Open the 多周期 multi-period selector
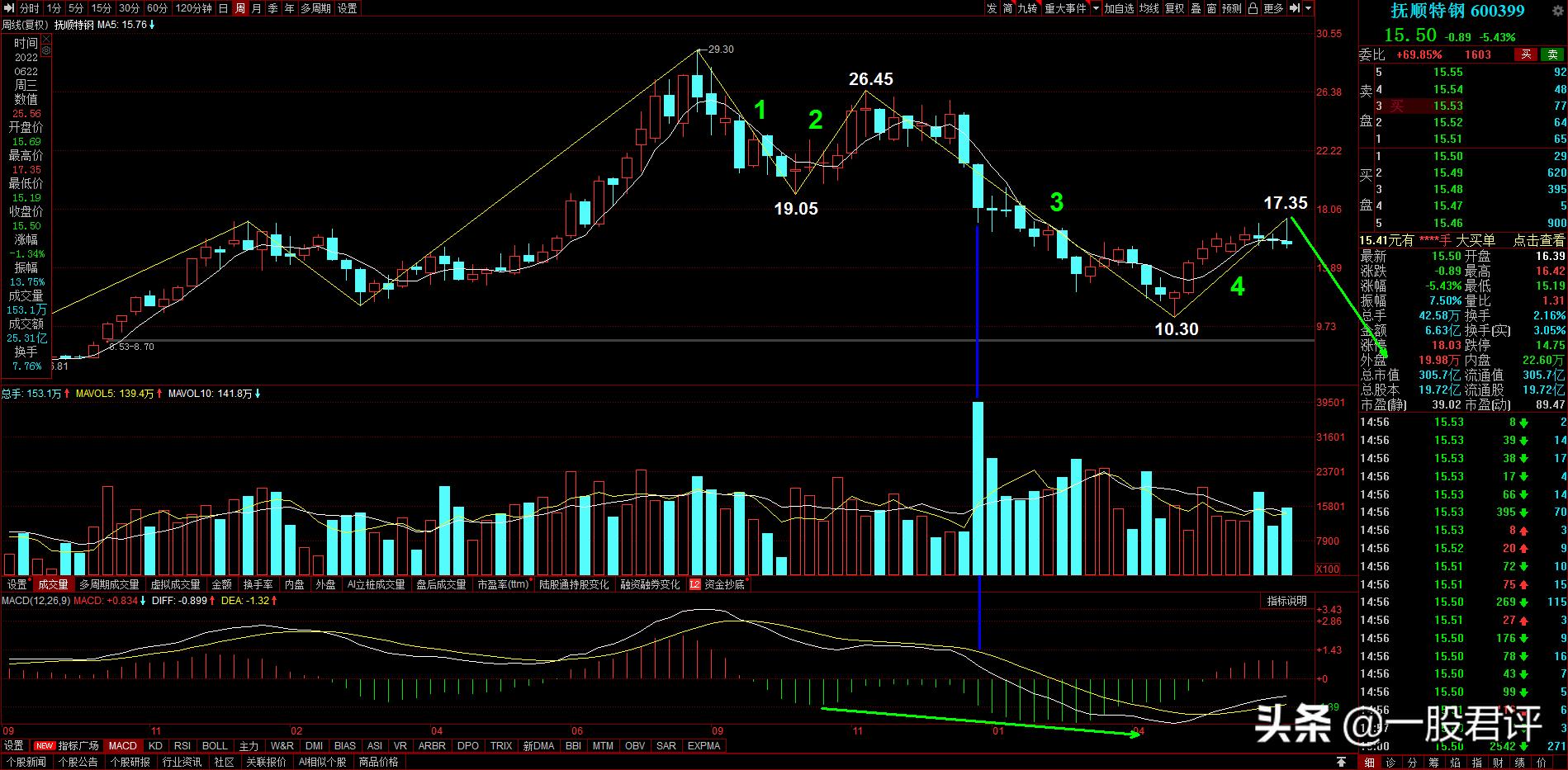This screenshot has height=770, width=1568. coord(315,8)
